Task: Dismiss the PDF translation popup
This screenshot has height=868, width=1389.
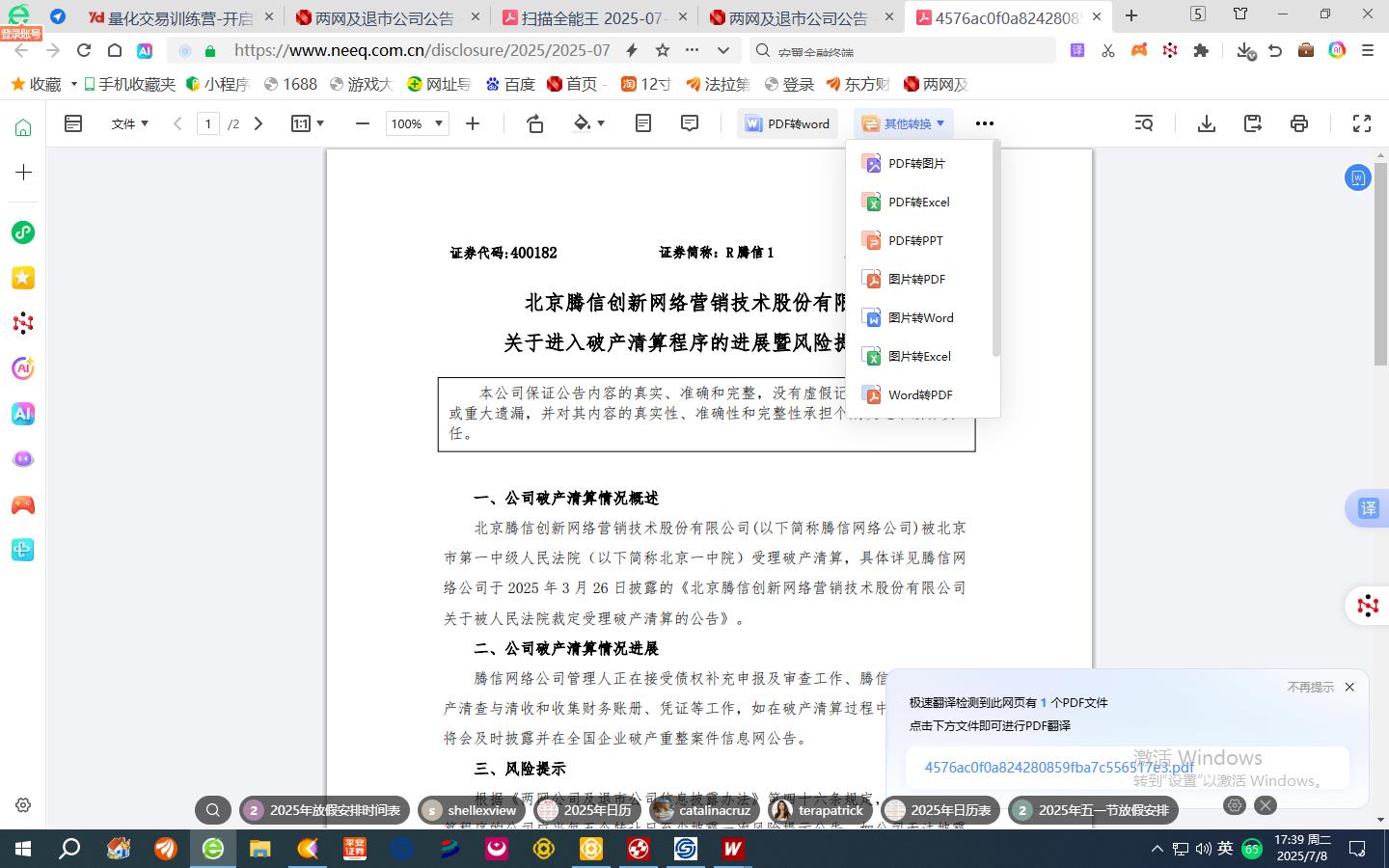Action: [x=1349, y=687]
